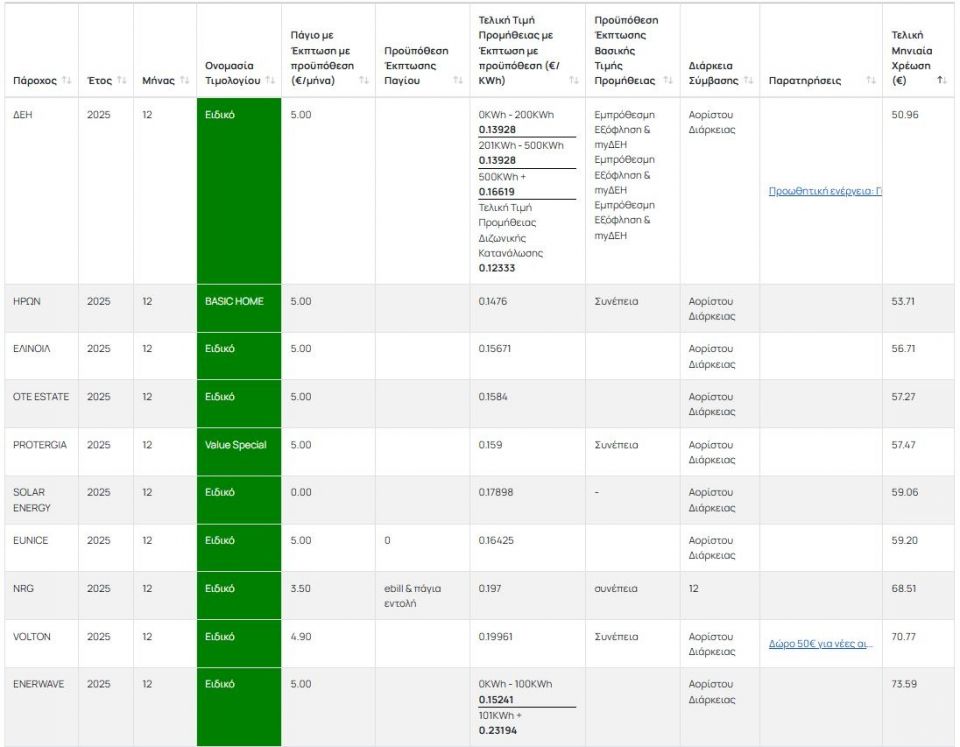This screenshot has width=960, height=747.
Task: Sort by Τελική Μηνιαία Χρέωση arrow icon
Action: tap(941, 80)
